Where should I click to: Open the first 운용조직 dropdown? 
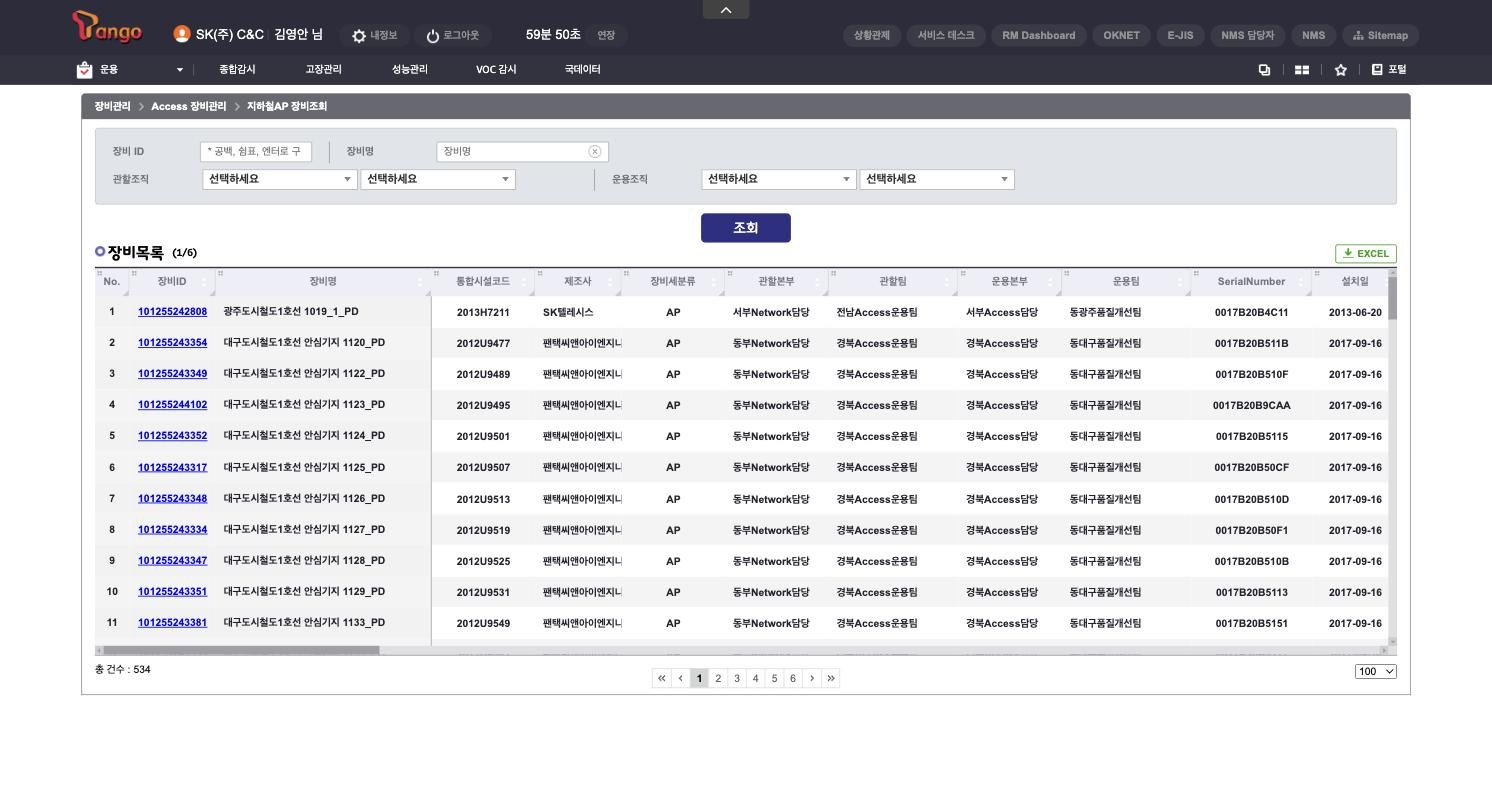[778, 179]
